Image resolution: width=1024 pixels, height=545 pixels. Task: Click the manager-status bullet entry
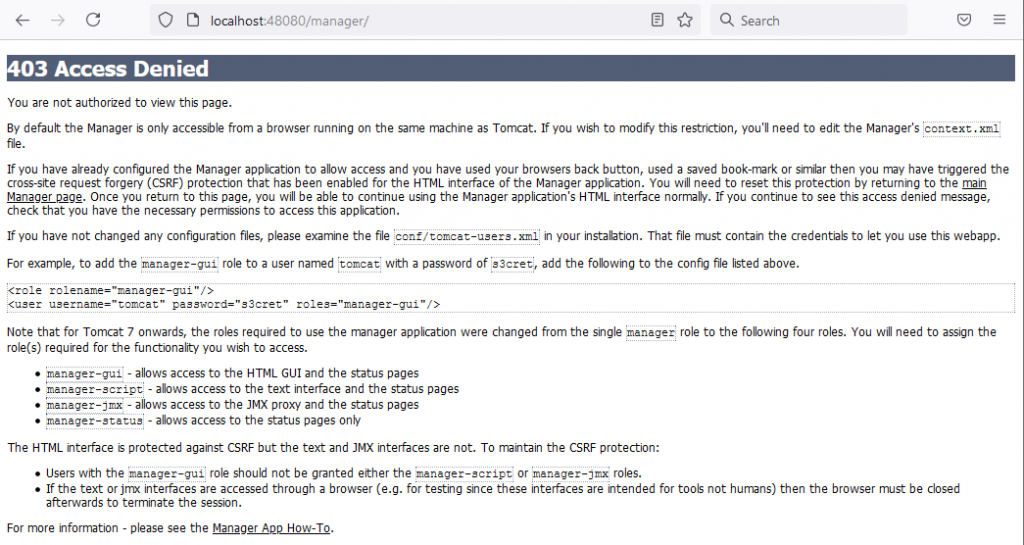coord(203,420)
